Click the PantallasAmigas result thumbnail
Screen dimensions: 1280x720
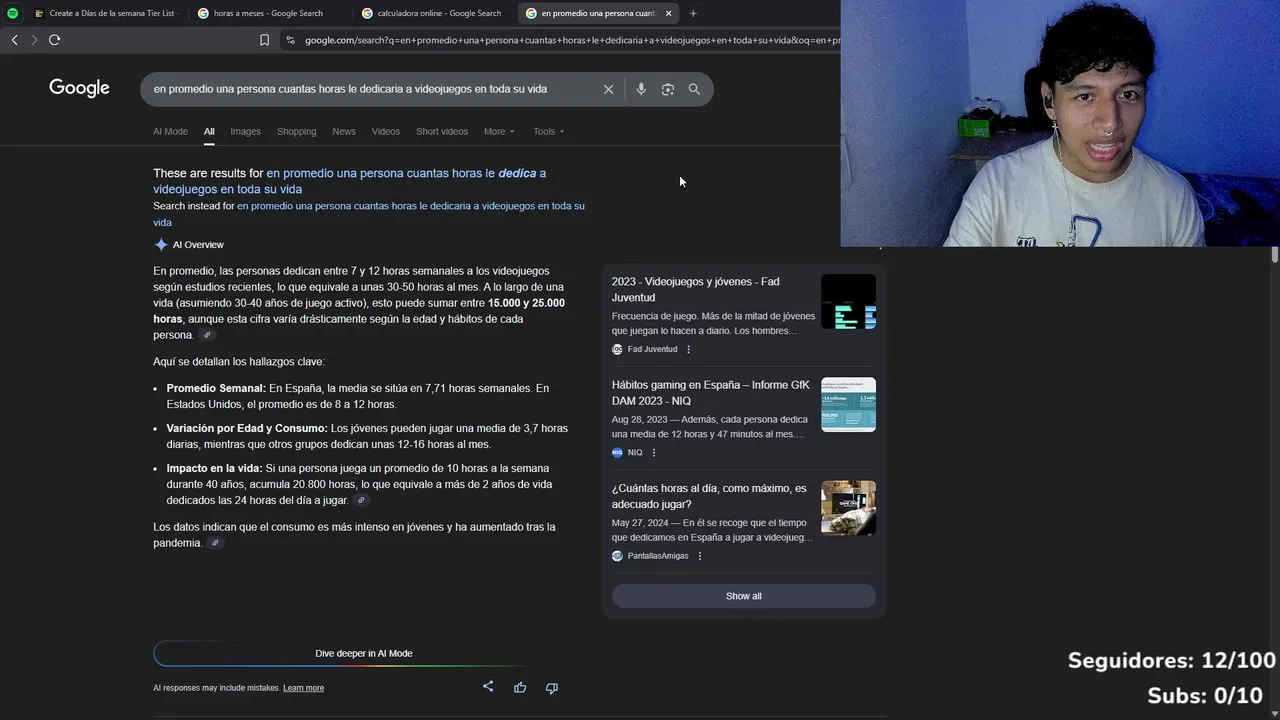[x=848, y=508]
